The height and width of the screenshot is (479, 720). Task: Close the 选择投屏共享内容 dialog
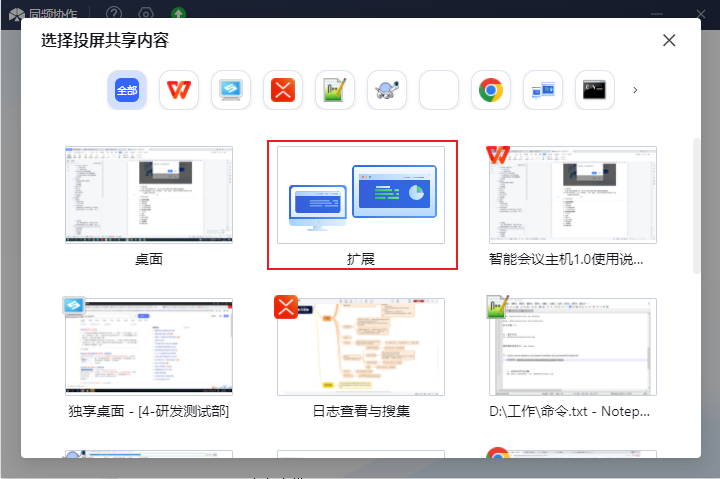coord(669,40)
